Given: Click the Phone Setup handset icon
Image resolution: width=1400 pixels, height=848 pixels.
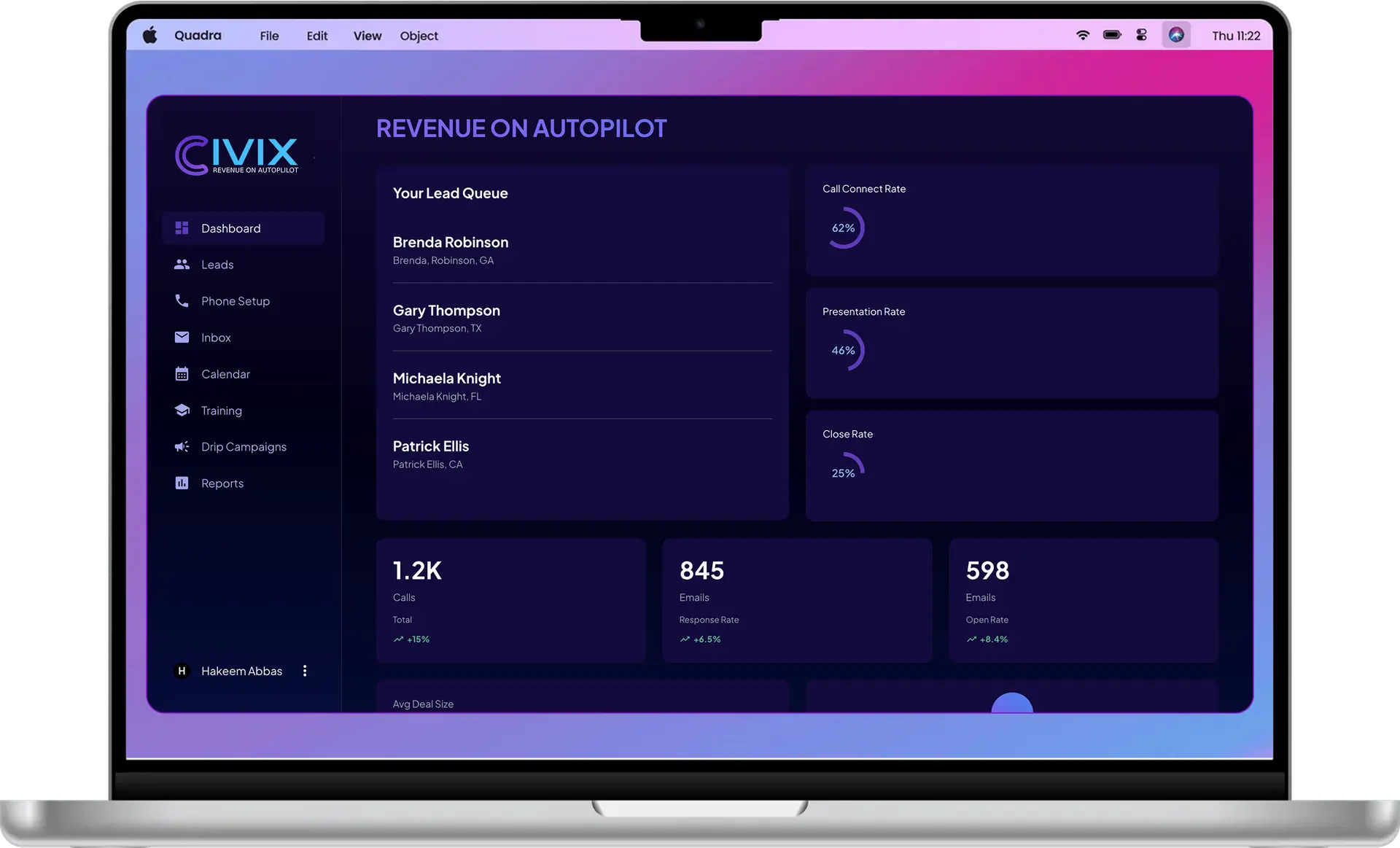Looking at the screenshot, I should [182, 300].
